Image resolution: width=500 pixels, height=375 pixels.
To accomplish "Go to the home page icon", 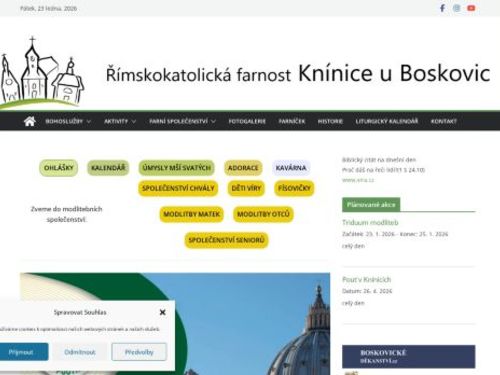I will pyautogui.click(x=30, y=121).
